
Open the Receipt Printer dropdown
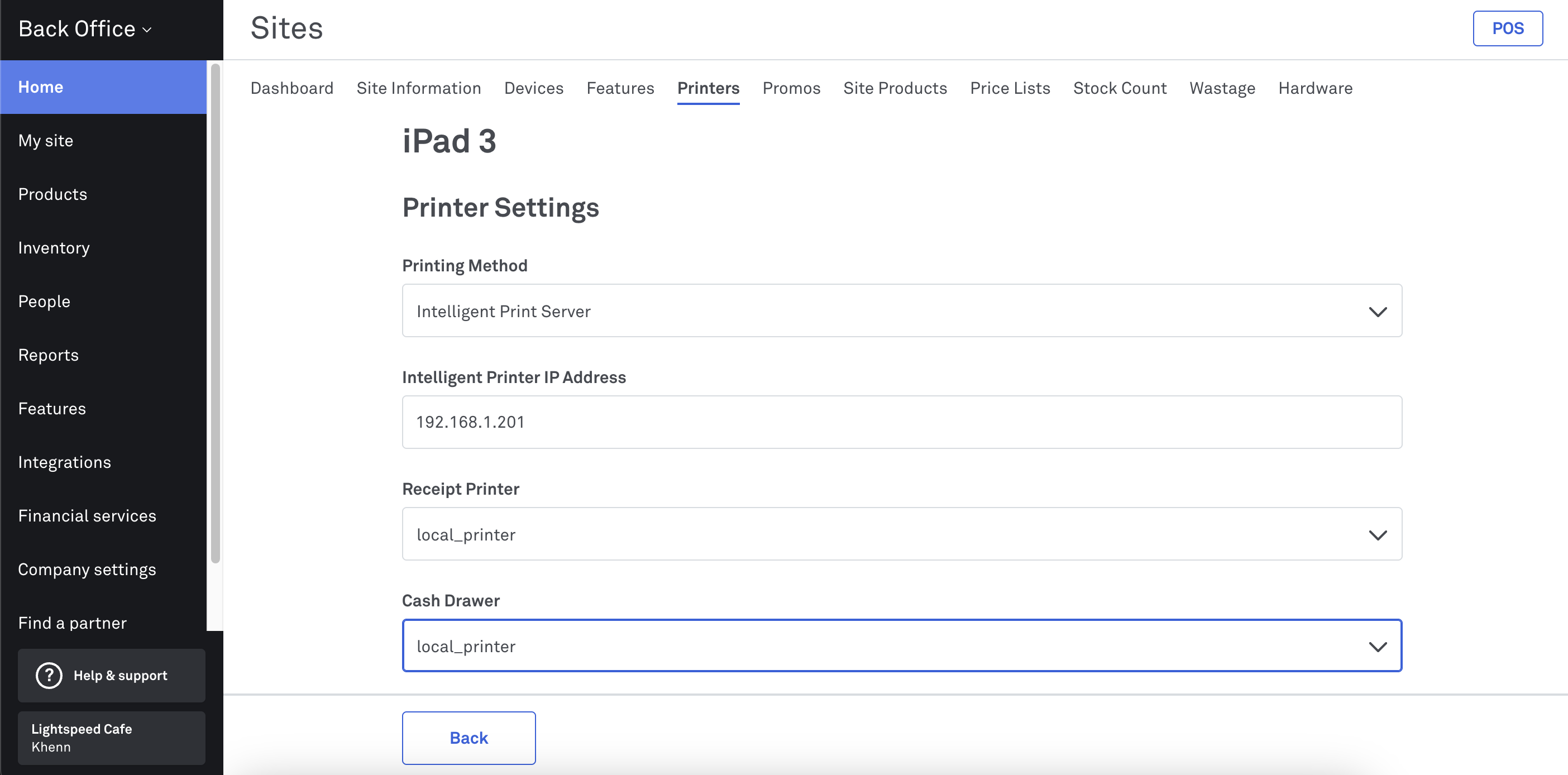pos(901,534)
